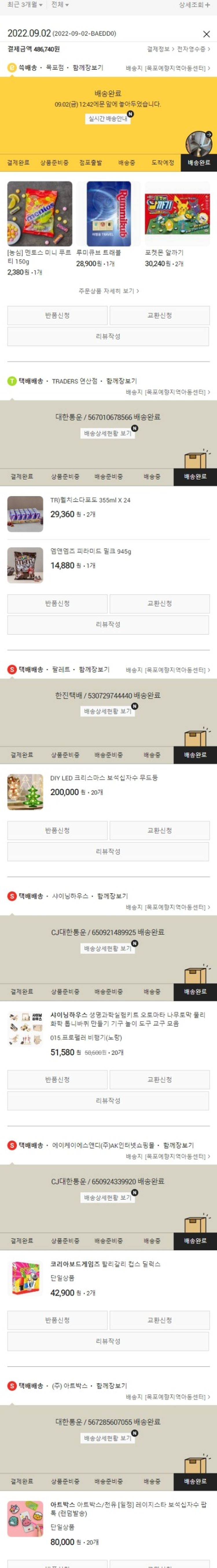Screen dimensions: 217x1568
Task: Select the Mentos product image
Action: 40,214
